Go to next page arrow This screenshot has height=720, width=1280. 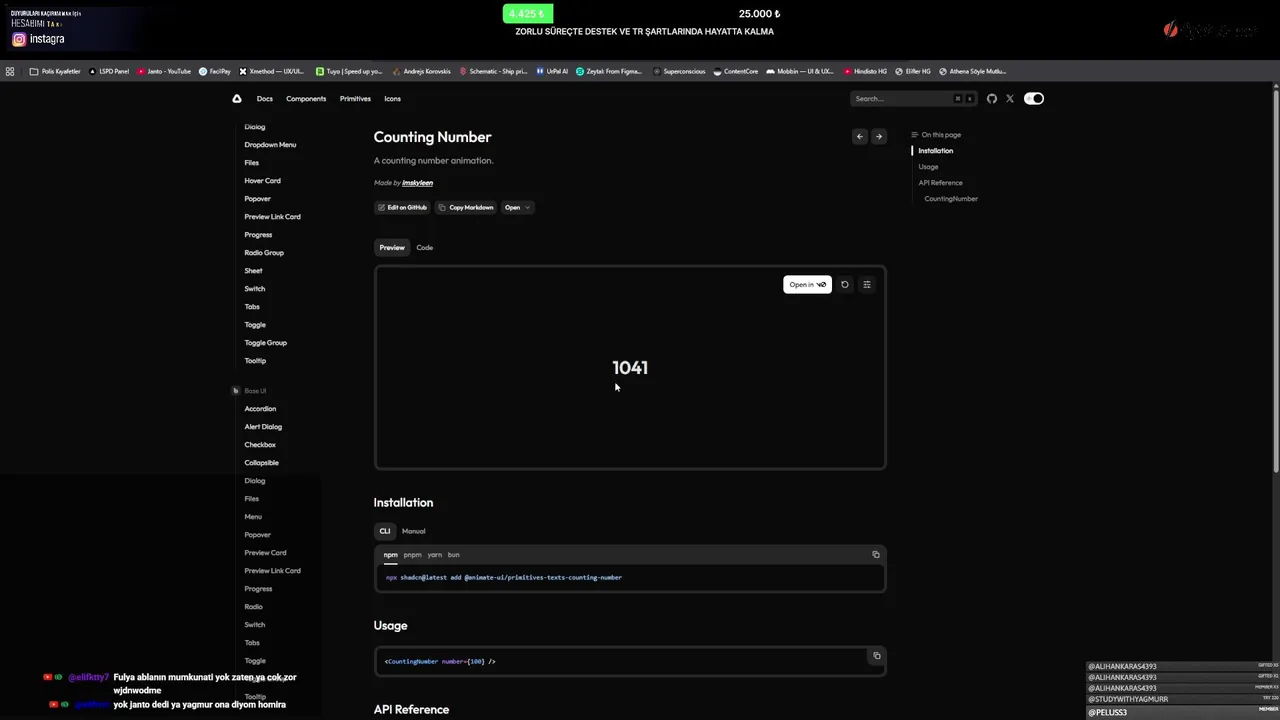click(879, 136)
